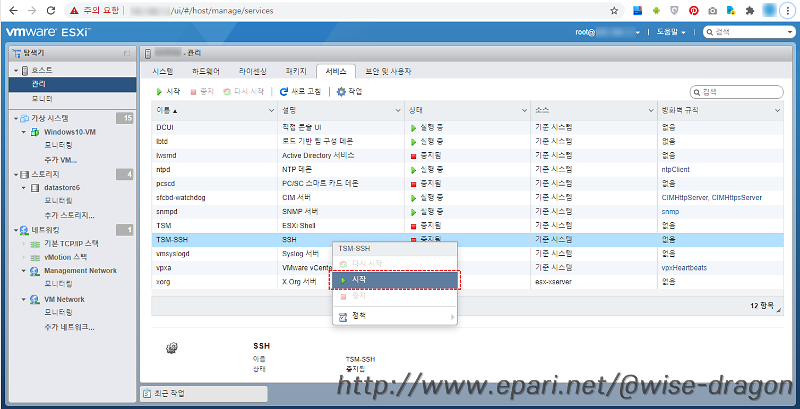
Task: Select datastore6 storage icon
Action: 35,188
